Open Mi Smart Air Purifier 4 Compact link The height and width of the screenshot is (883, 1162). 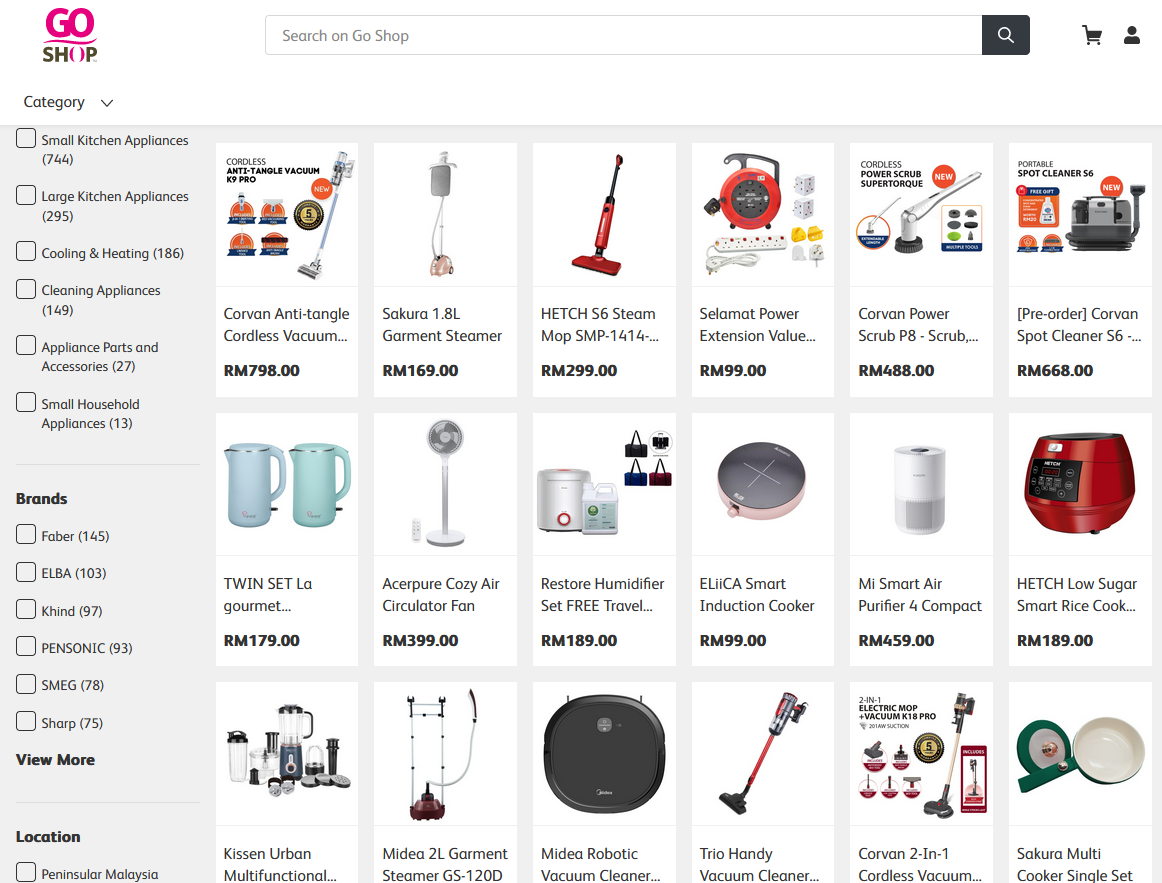pos(920,595)
